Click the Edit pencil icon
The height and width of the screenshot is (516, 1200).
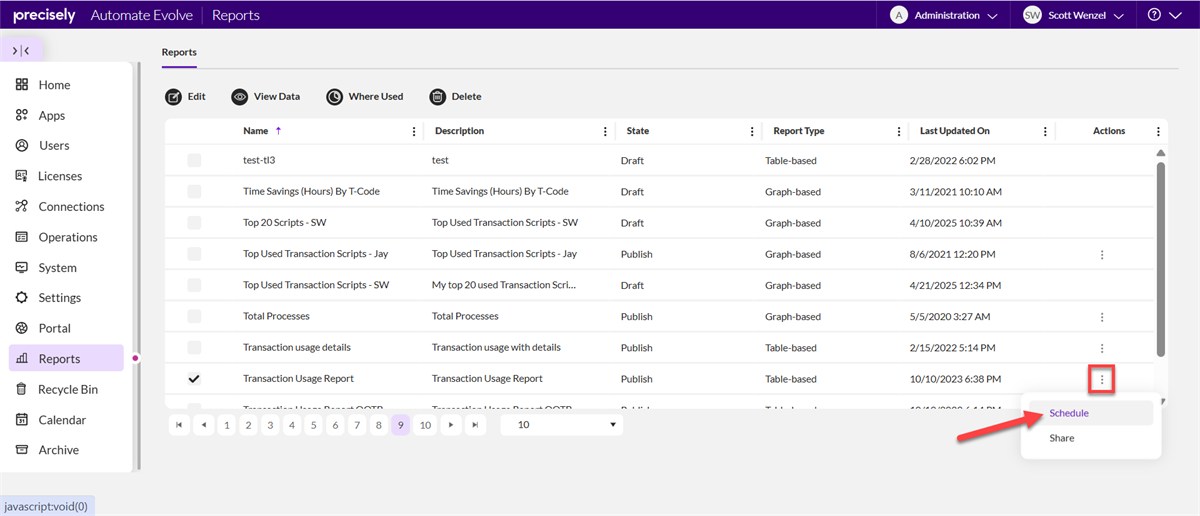[174, 97]
